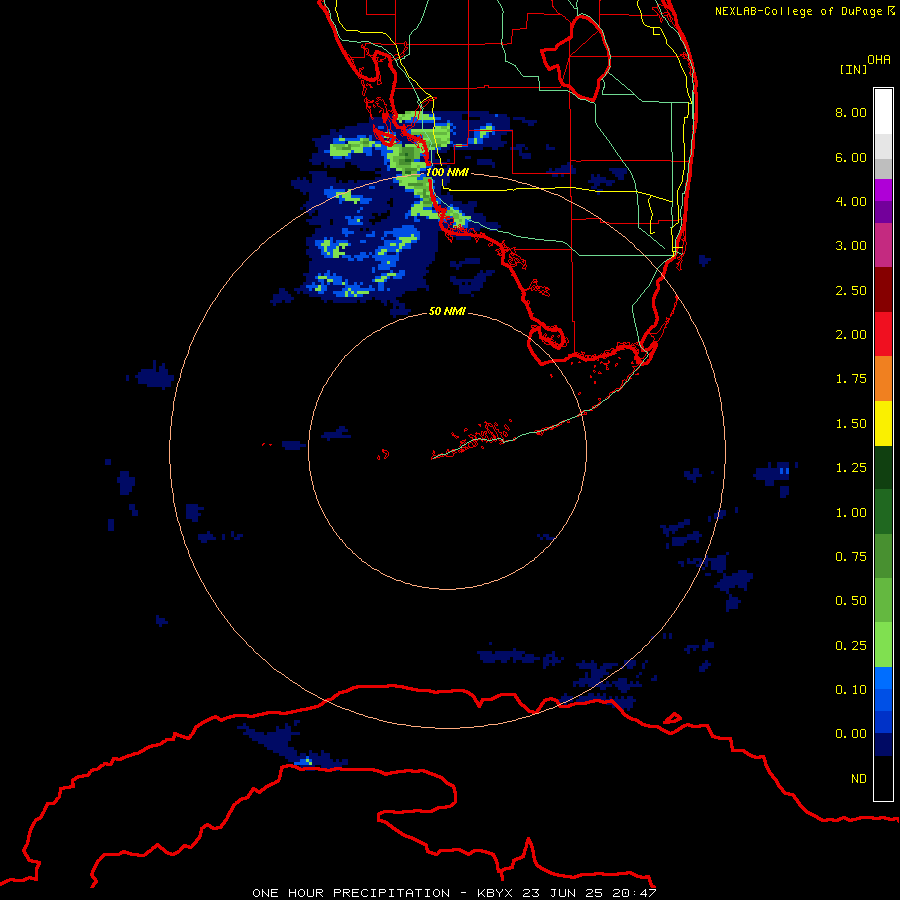Select the 1.50 legend value
Image resolution: width=900 pixels, height=900 pixels.
pyautogui.click(x=851, y=424)
